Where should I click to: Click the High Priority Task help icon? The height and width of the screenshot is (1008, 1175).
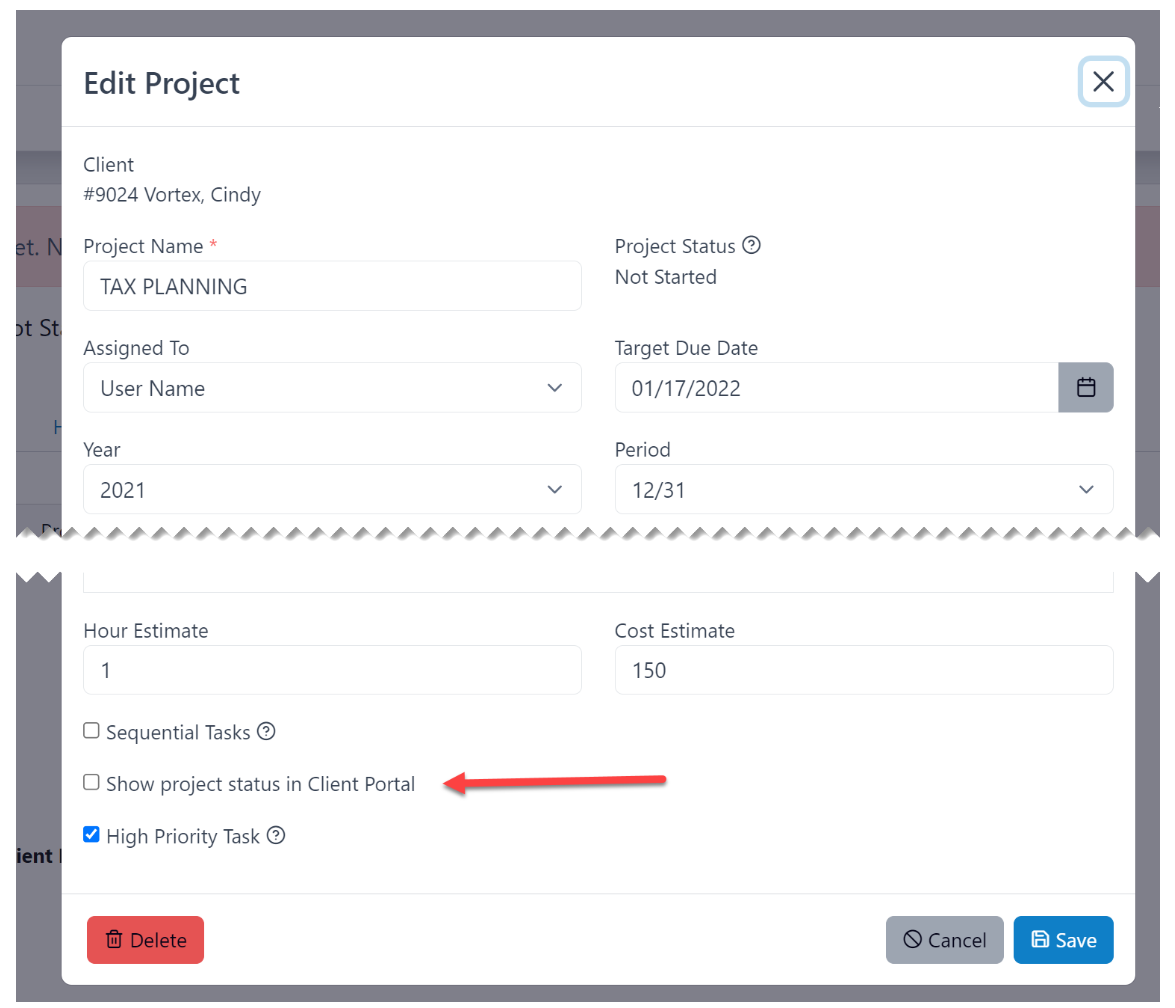[276, 835]
